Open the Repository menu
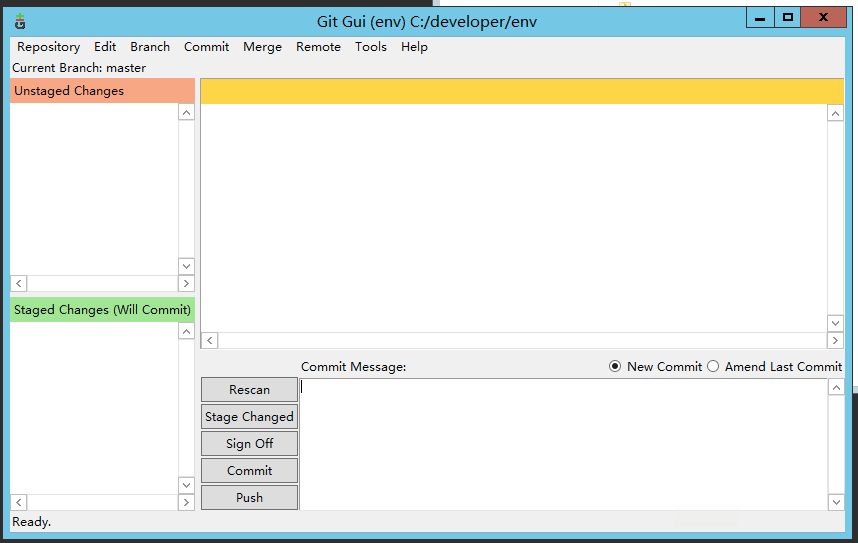The image size is (858, 543). coord(49,47)
